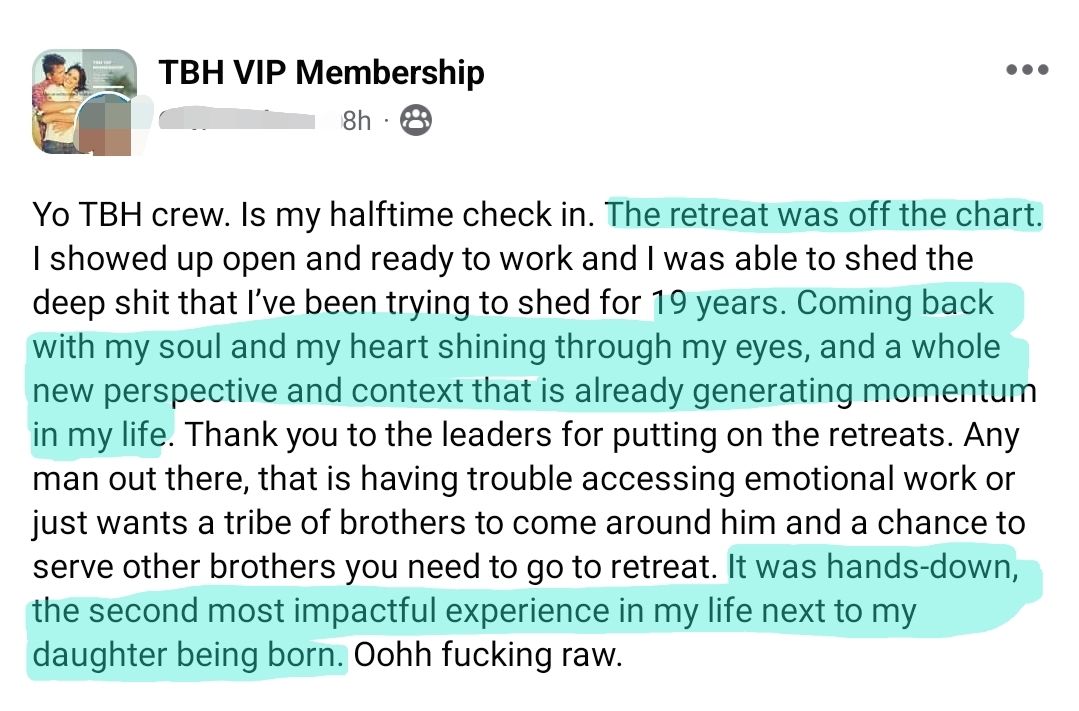Image resolution: width=1079 pixels, height=711 pixels.
Task: Select the highlighted "19 years. Coming back" text
Action: [822, 302]
